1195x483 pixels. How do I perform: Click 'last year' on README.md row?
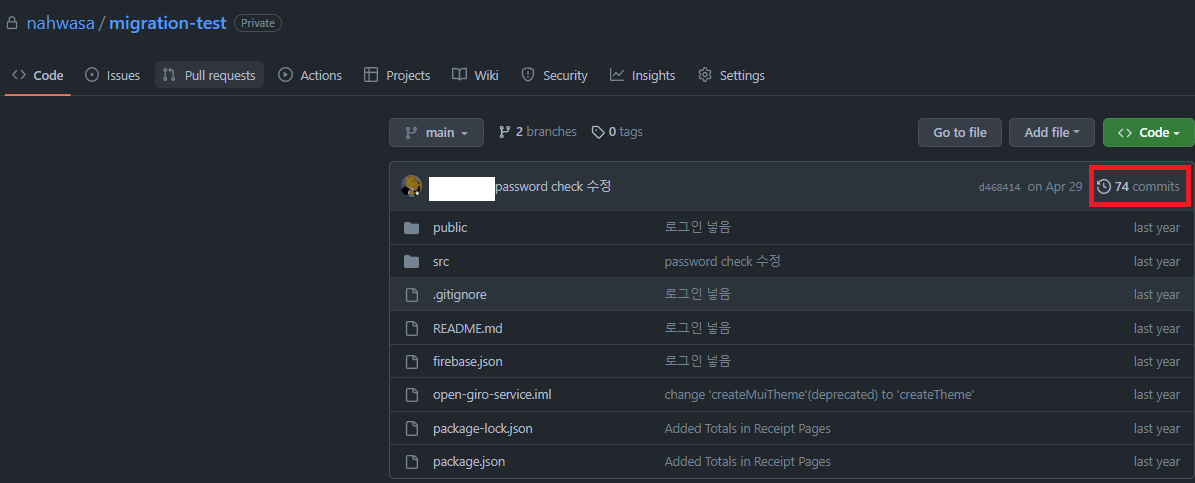click(1157, 328)
